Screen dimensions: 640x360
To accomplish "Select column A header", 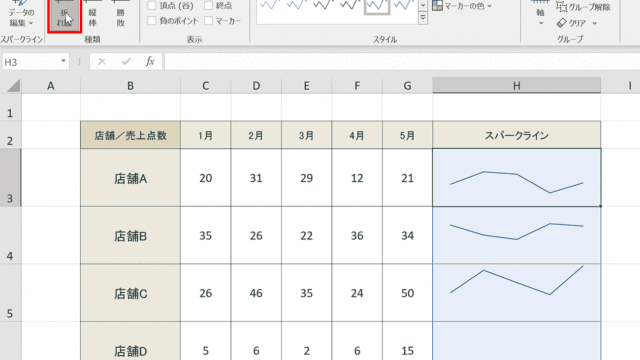I will [51, 86].
